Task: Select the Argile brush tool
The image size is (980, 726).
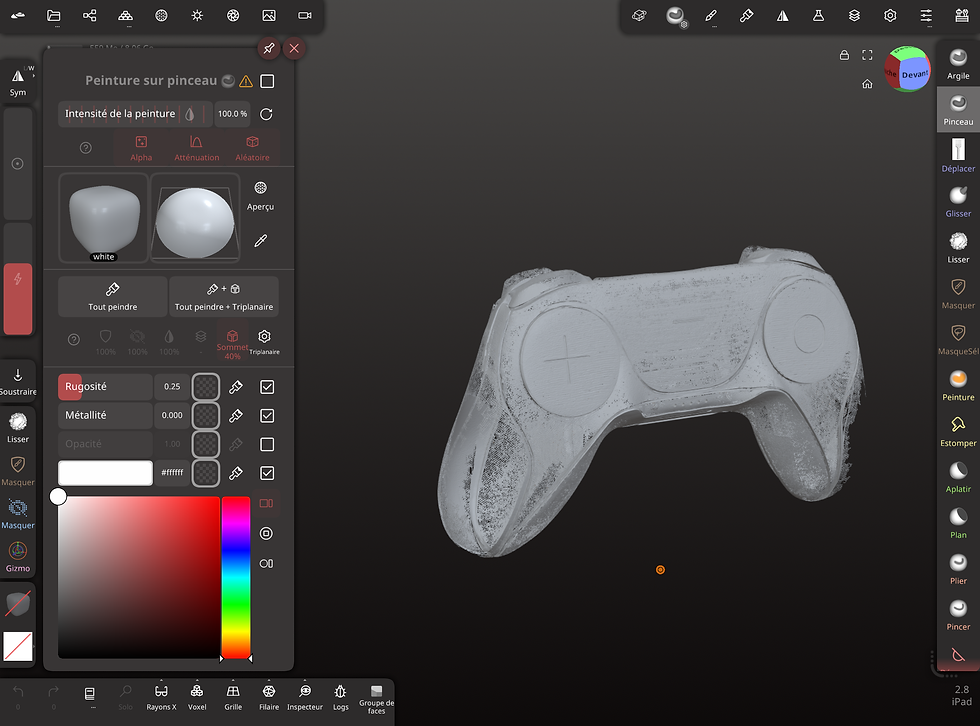Action: pos(958,64)
